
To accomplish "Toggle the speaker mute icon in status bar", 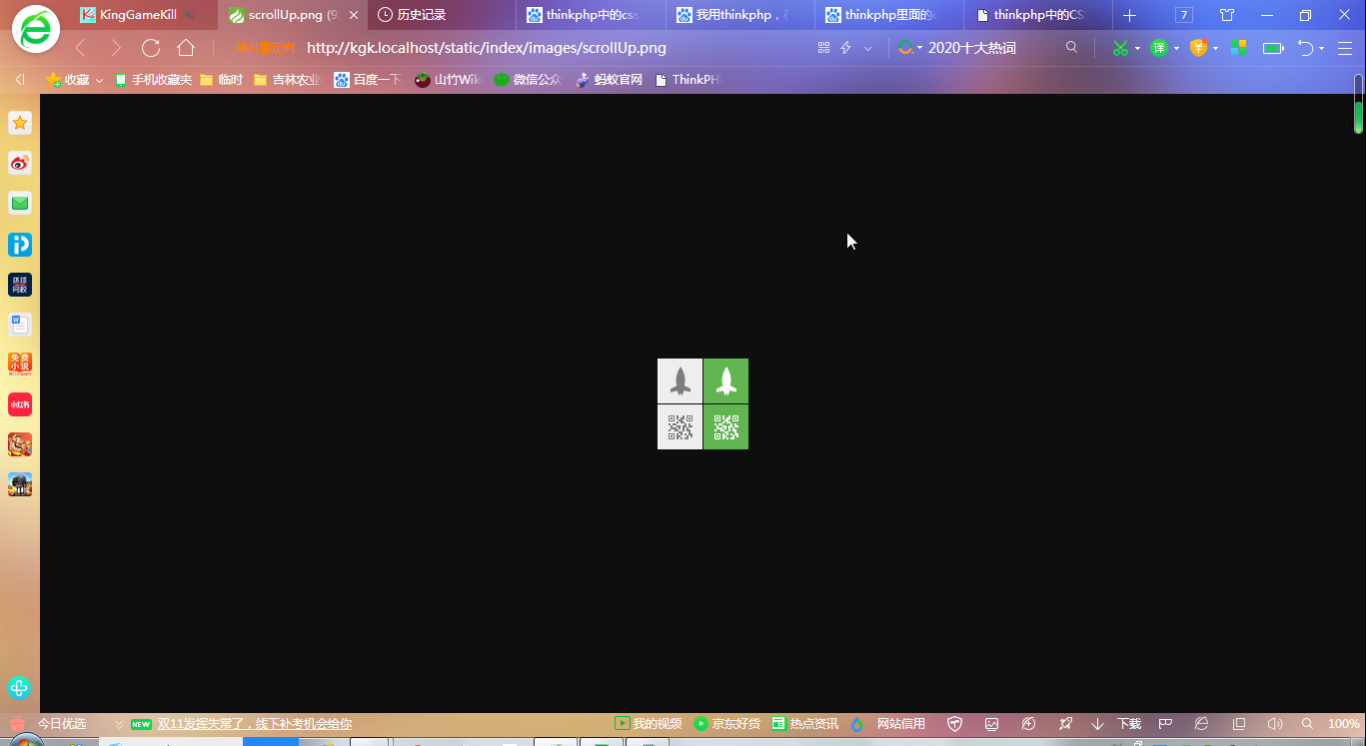I will (1274, 724).
